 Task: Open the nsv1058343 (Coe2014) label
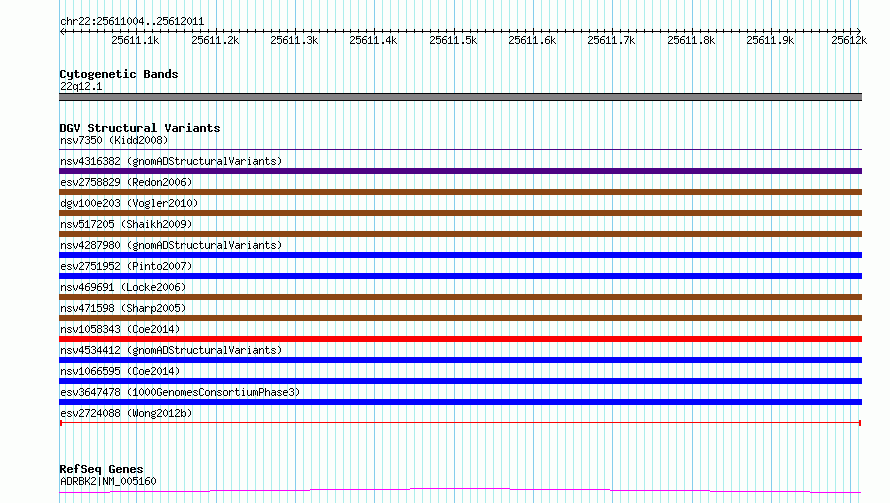120,329
